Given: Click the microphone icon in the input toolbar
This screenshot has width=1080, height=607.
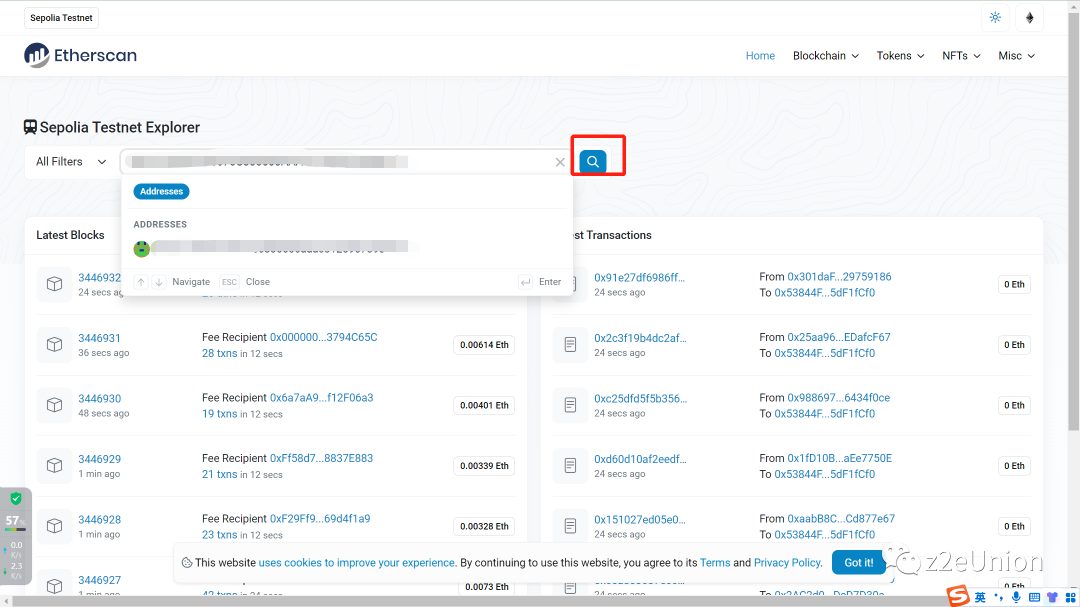Looking at the screenshot, I should [x=1017, y=597].
